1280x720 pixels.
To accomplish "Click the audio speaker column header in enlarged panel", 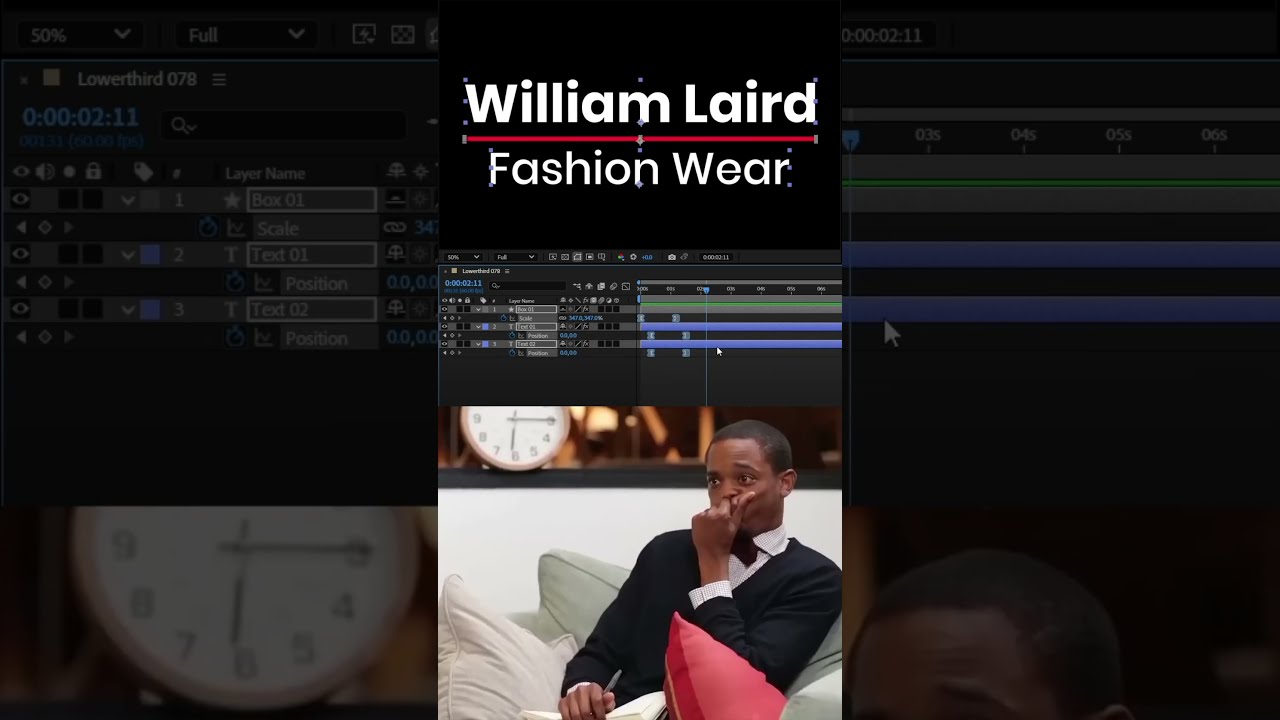I will click(45, 173).
